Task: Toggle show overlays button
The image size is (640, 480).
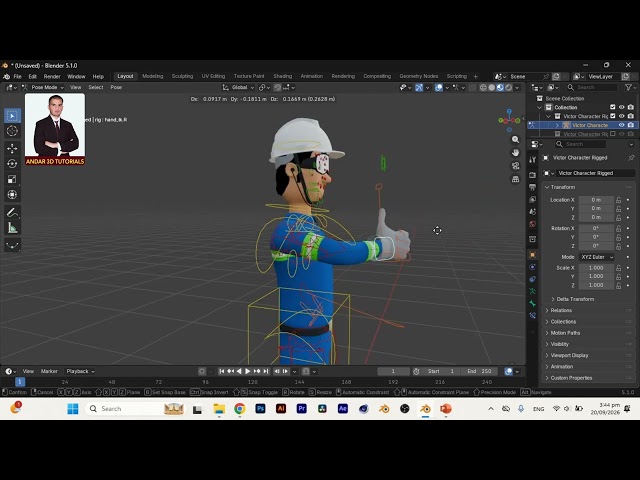Action: [439, 87]
